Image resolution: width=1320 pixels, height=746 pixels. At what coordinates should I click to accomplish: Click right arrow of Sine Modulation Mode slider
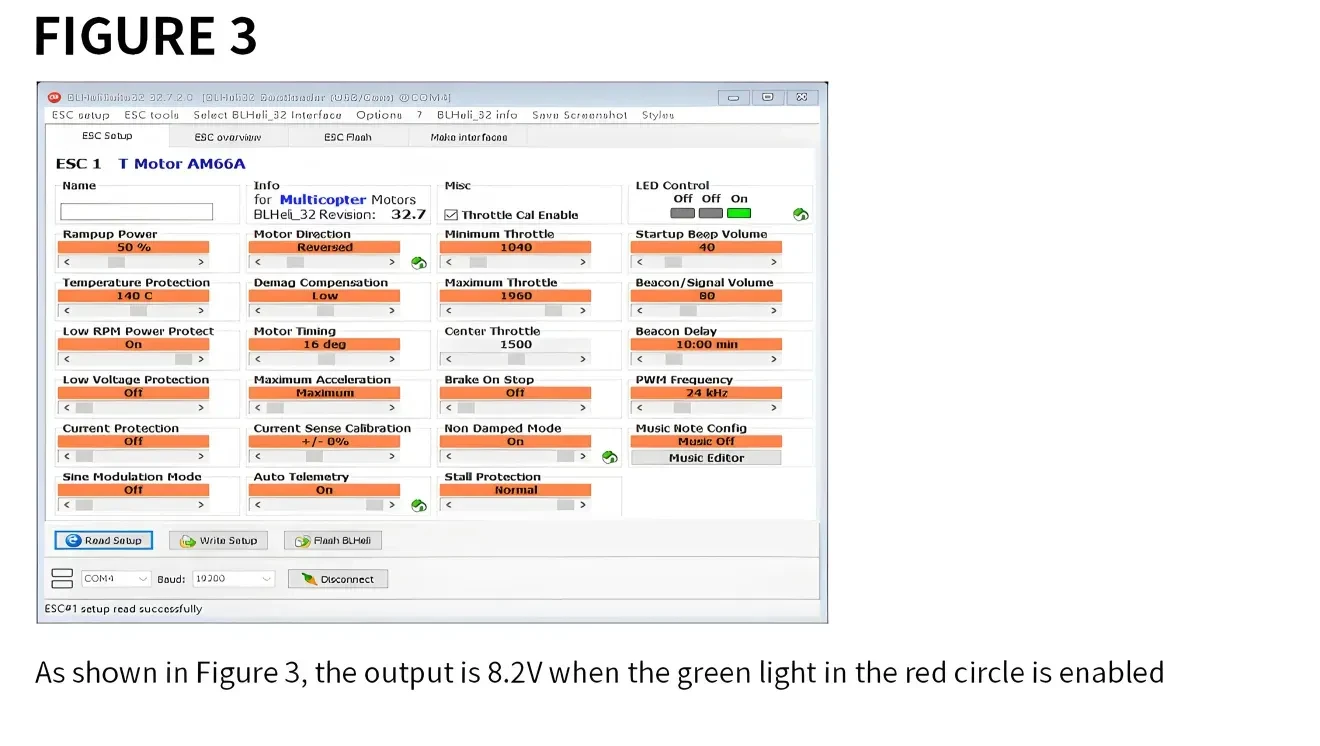click(201, 505)
